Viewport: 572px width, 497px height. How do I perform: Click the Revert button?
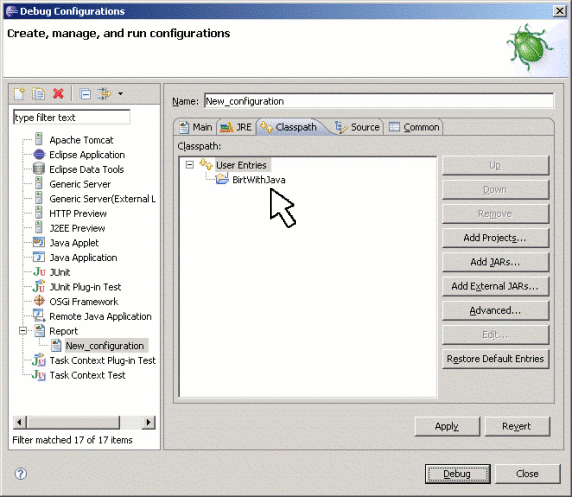coord(517,426)
